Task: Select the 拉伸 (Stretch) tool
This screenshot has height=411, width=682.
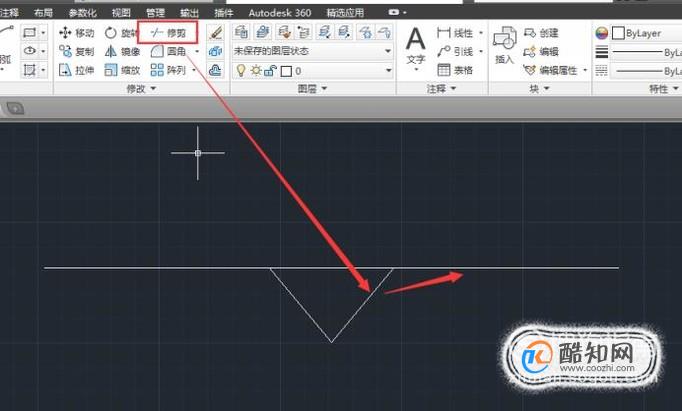Action: click(77, 70)
